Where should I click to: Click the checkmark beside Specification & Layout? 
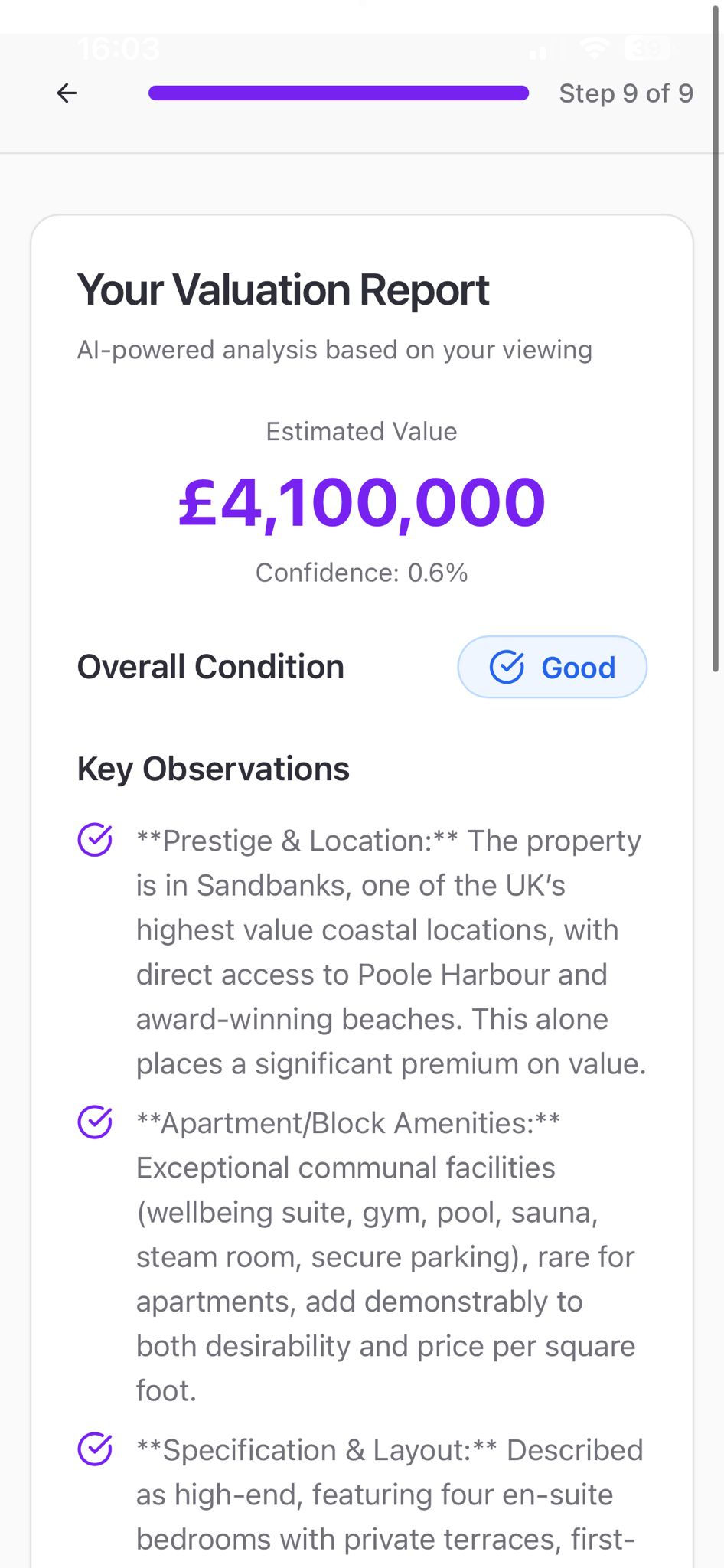pyautogui.click(x=95, y=1449)
